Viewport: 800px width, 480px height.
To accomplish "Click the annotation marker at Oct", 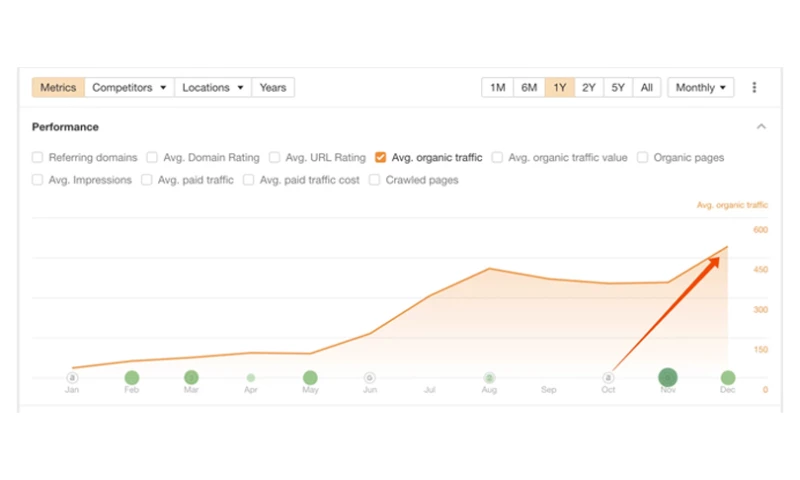I will point(608,378).
